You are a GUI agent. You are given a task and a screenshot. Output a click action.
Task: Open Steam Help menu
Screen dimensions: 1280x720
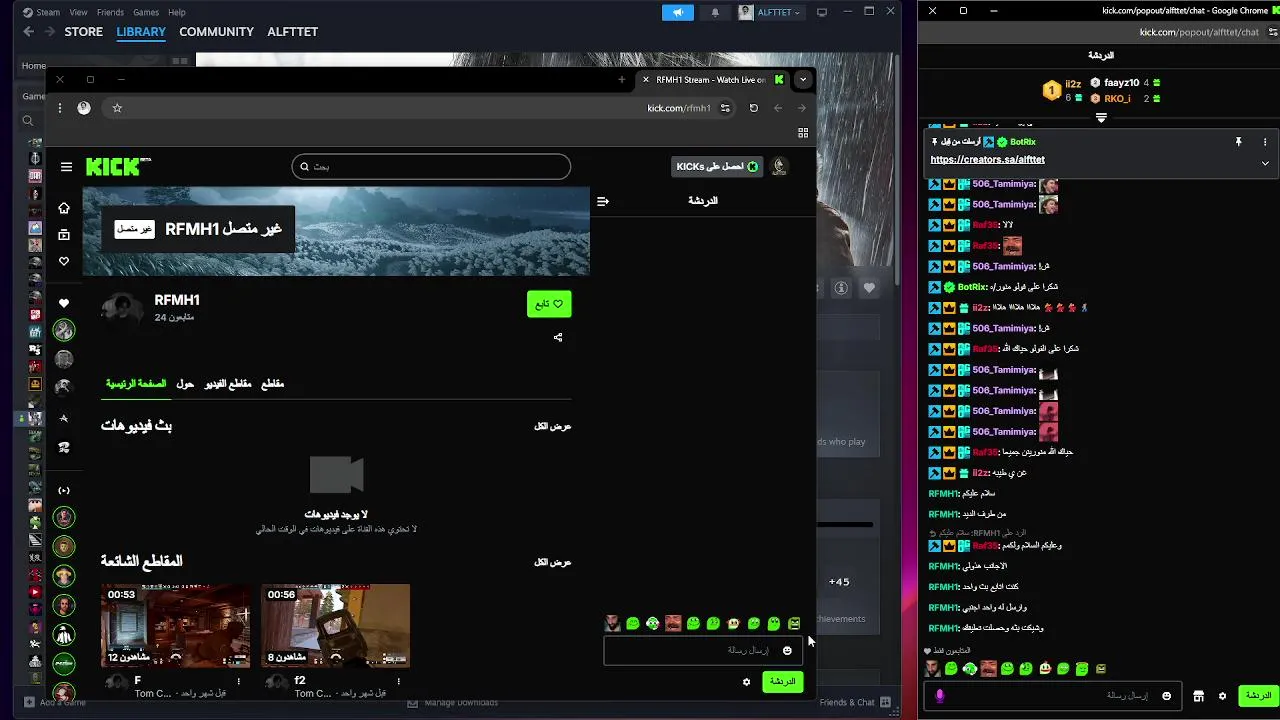(x=177, y=12)
